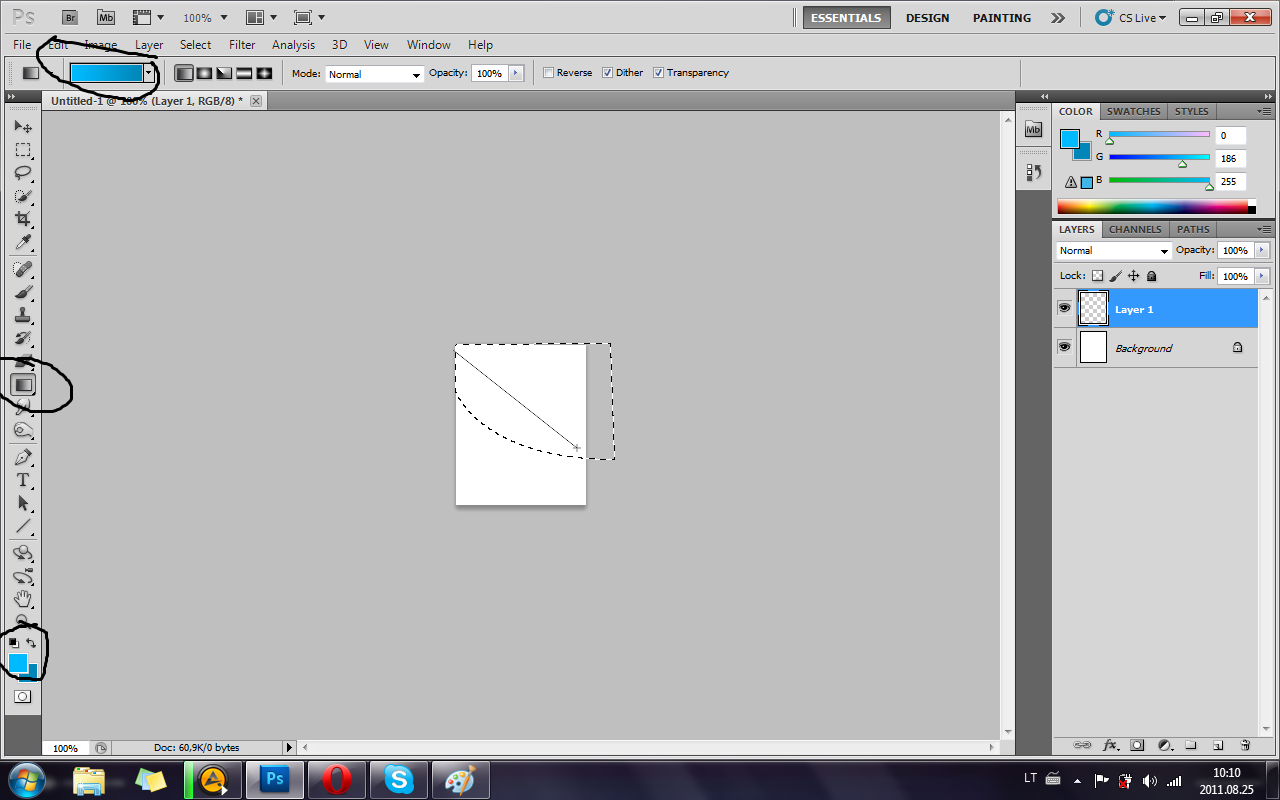The width and height of the screenshot is (1280, 800).
Task: Click the foreground color in toolbox
Action: pos(18,662)
